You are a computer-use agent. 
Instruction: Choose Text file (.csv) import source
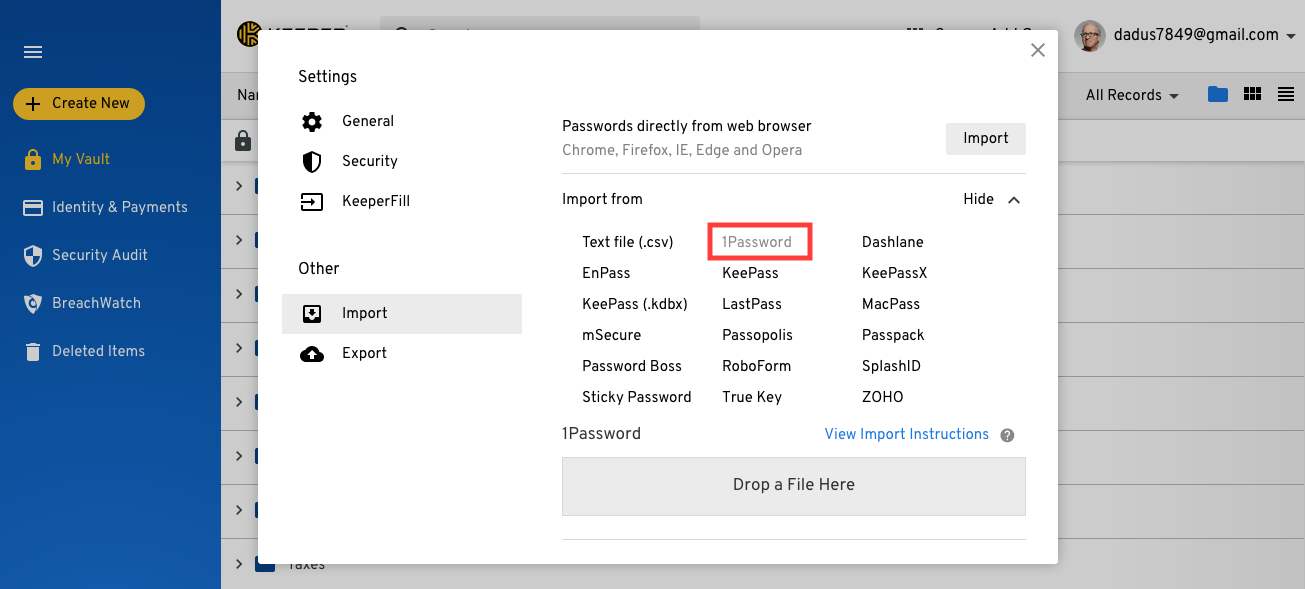coord(628,242)
